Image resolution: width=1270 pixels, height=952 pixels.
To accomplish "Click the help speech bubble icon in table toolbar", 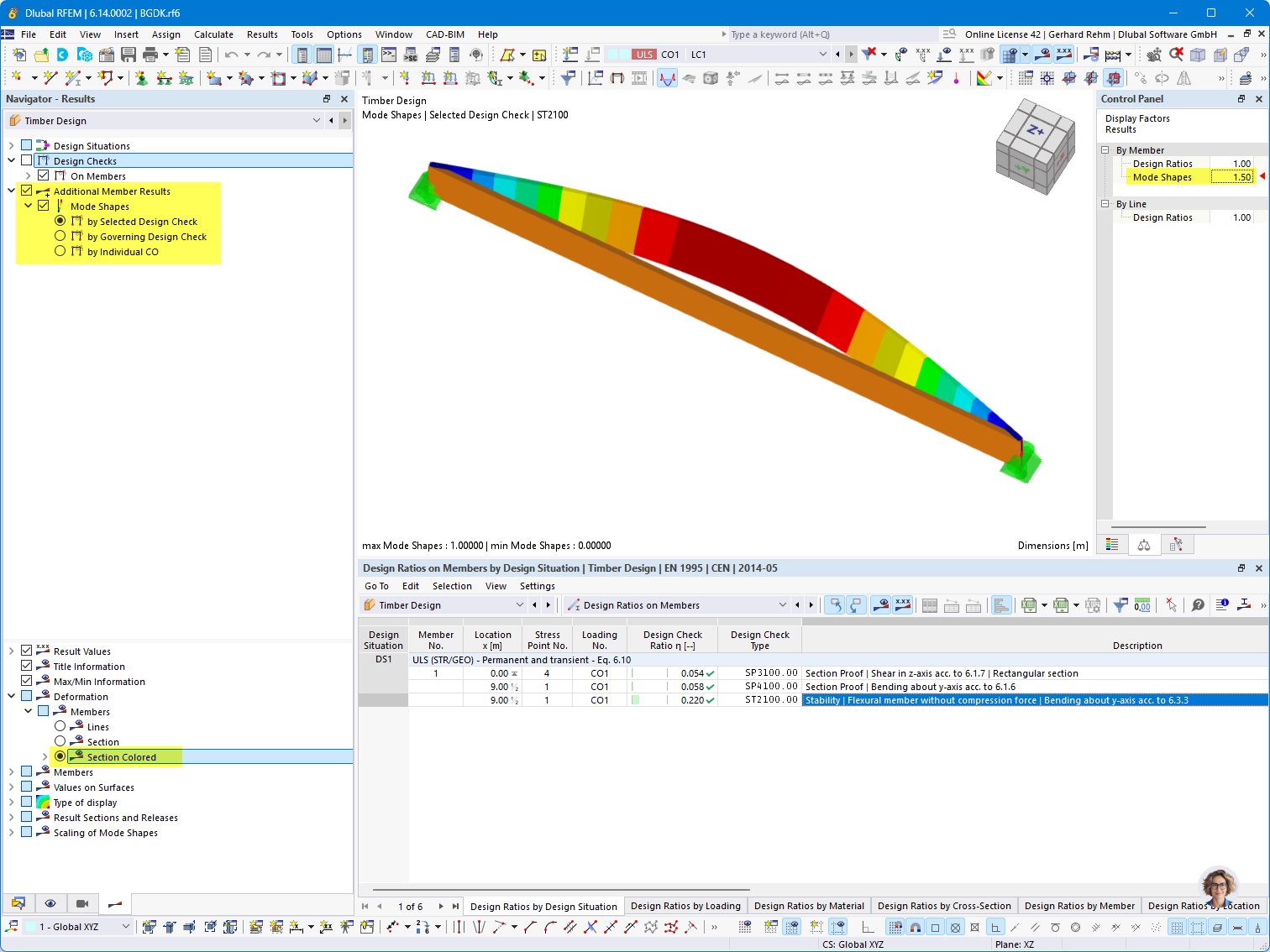I will [x=1198, y=605].
